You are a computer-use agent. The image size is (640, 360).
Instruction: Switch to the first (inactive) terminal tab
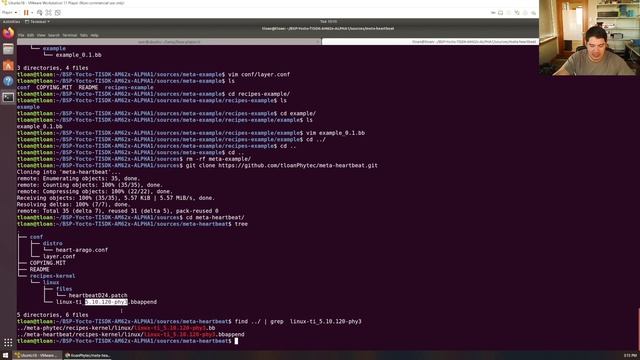click(x=169, y=42)
